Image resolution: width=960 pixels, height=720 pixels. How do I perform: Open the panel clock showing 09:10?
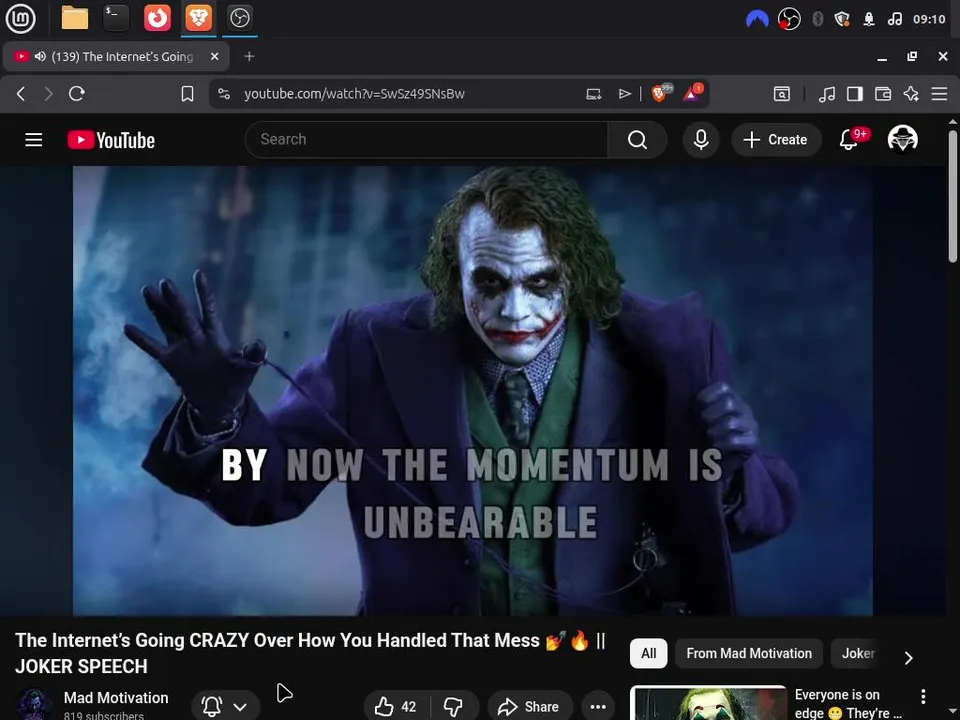tap(929, 19)
